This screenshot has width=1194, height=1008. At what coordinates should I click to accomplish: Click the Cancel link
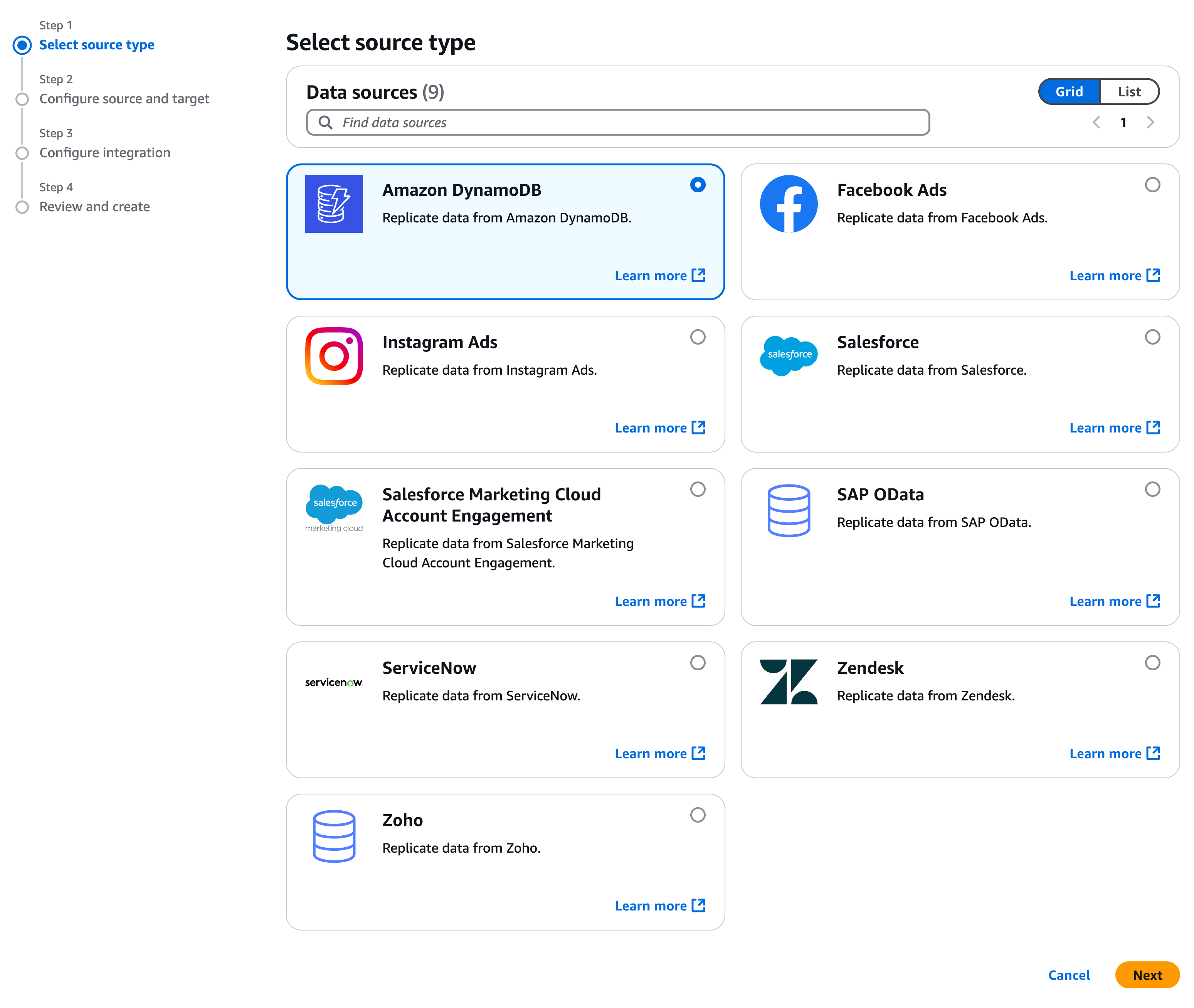(1068, 975)
